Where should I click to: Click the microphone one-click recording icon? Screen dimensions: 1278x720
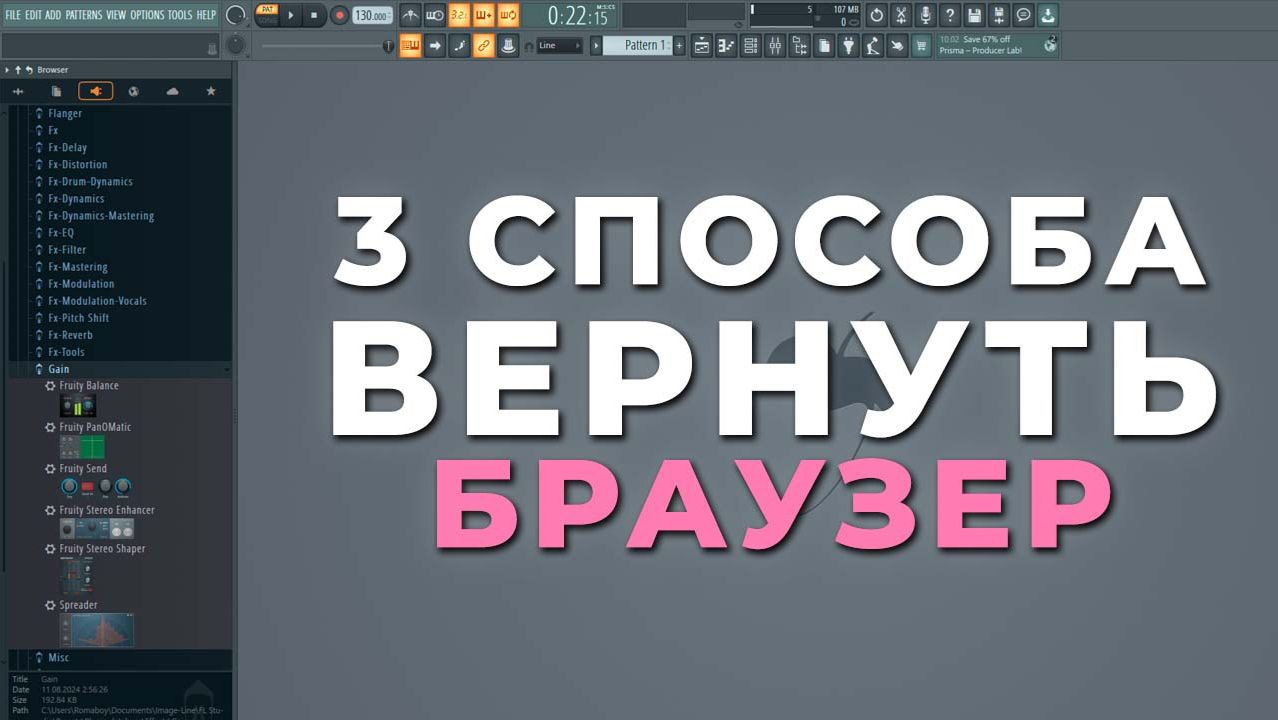pyautogui.click(x=926, y=15)
